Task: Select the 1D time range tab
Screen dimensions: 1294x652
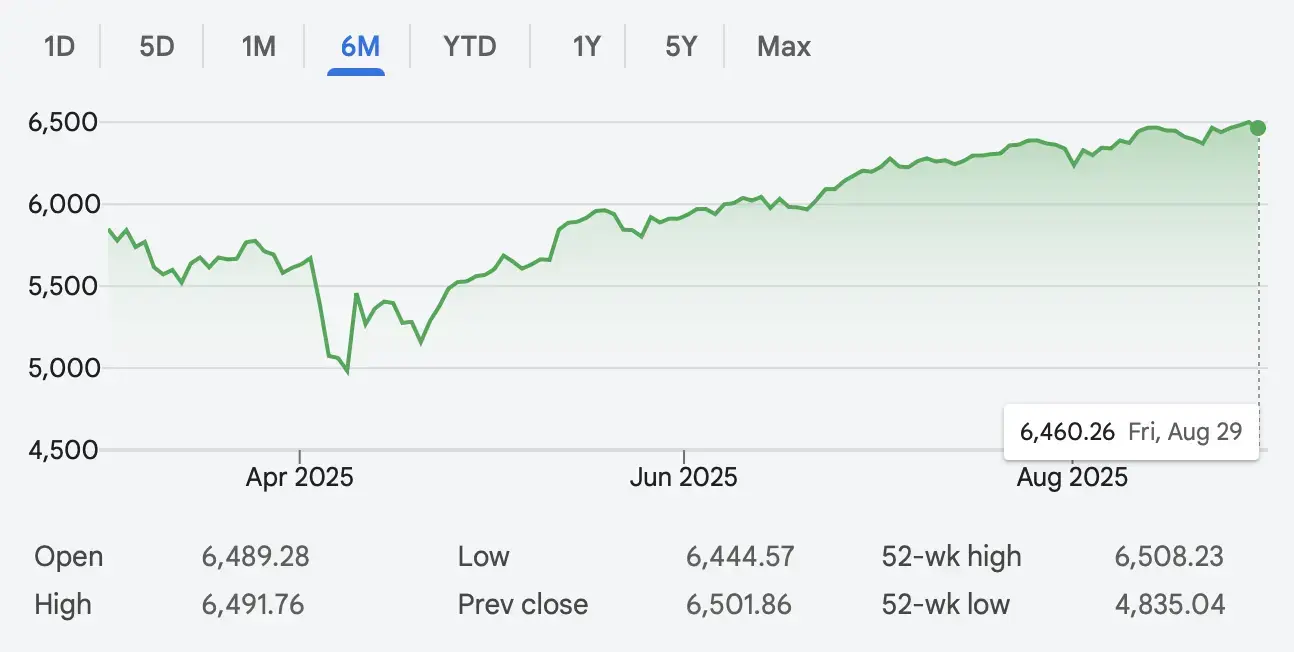Action: click(60, 47)
